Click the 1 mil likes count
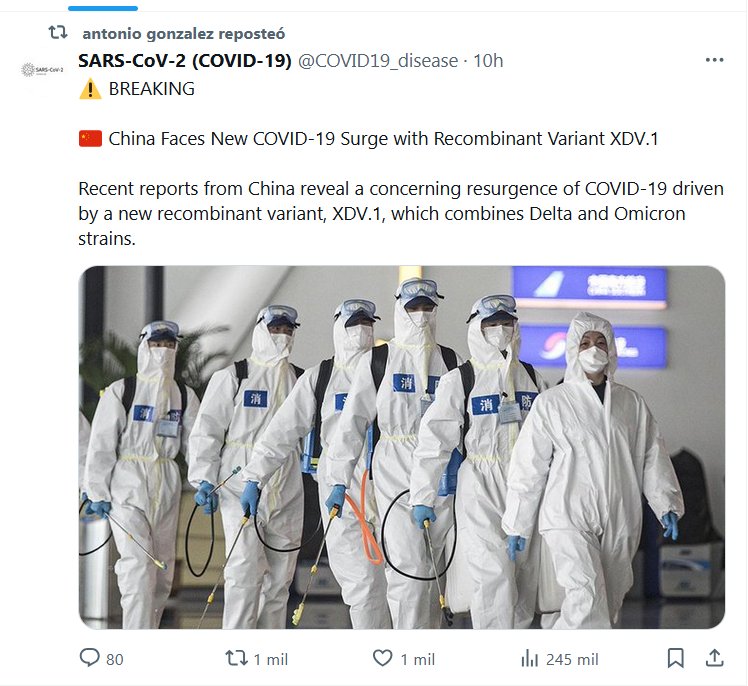 tap(417, 659)
